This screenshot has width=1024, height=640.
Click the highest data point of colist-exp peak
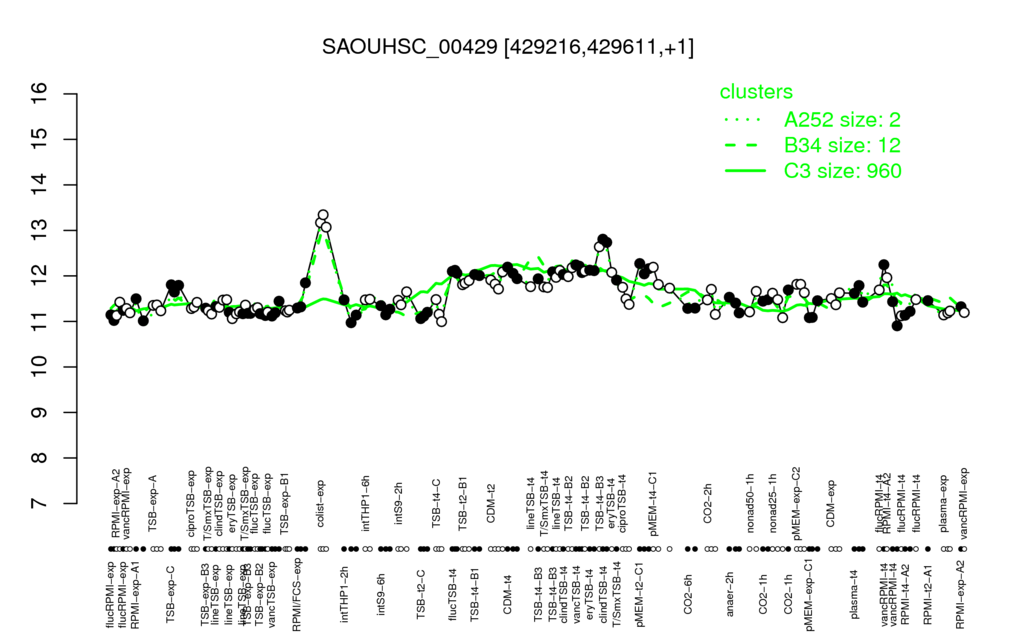(323, 214)
